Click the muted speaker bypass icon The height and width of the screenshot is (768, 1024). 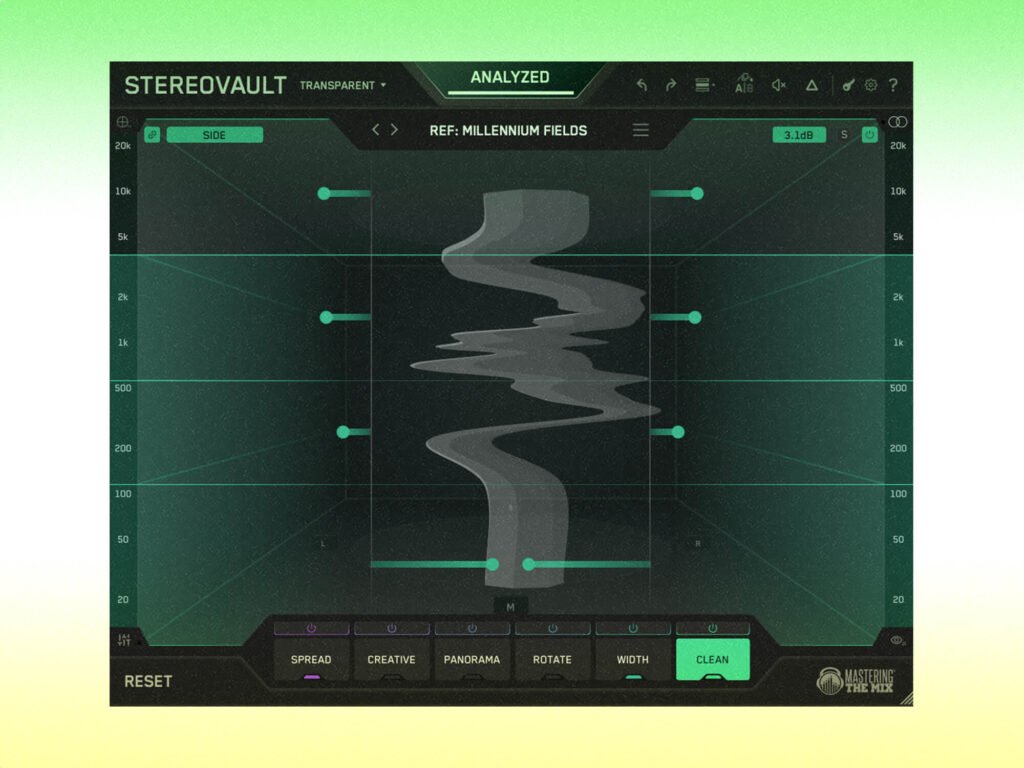coord(778,85)
